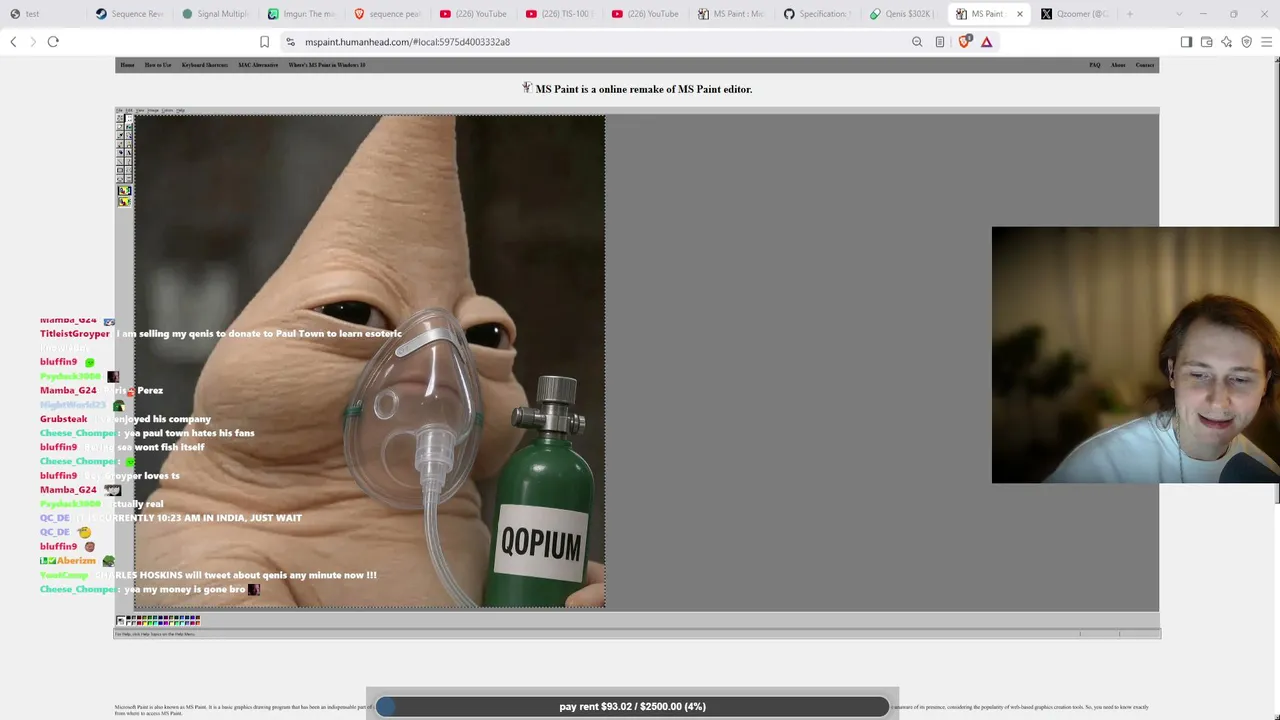
Task: Switch to the Qzoomer X tab
Action: point(1076,14)
